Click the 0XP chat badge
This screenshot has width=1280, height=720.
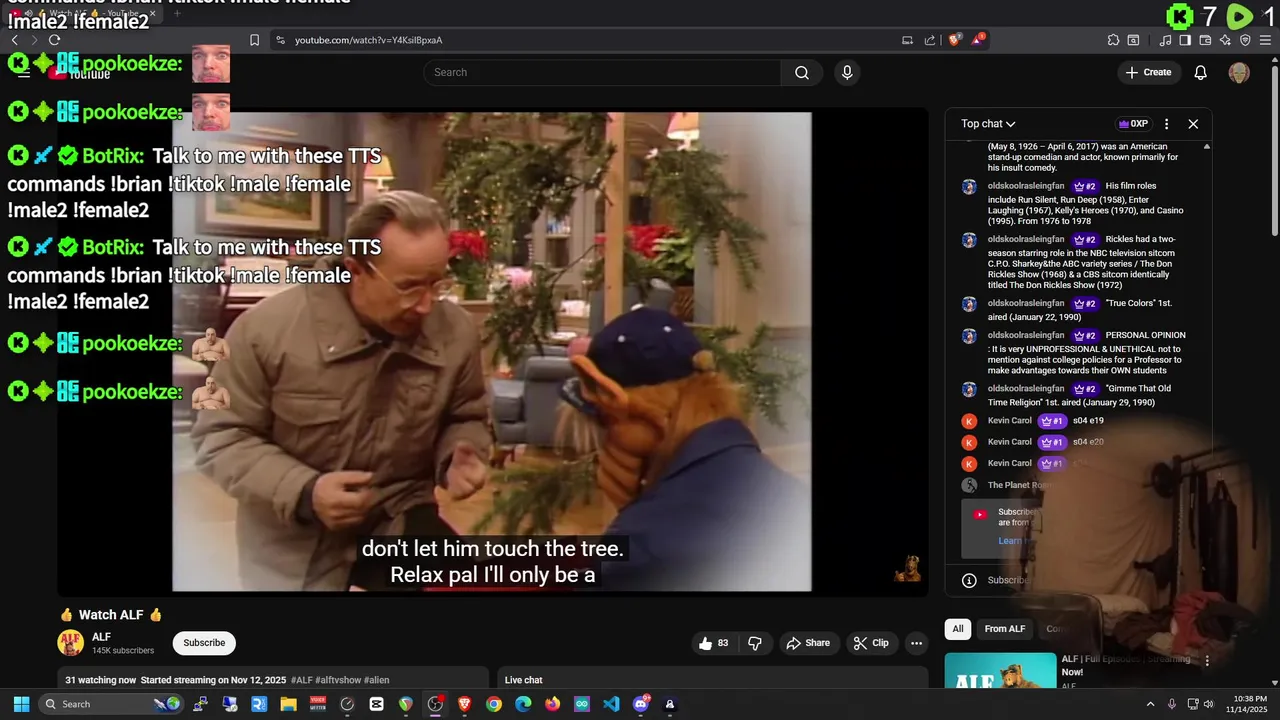click(x=1133, y=124)
